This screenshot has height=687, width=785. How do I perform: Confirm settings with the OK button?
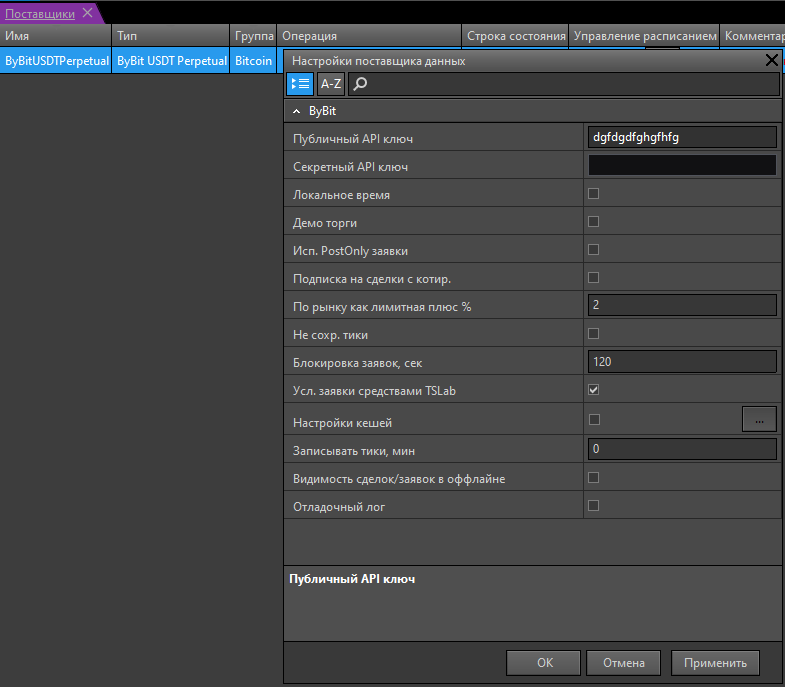click(544, 663)
